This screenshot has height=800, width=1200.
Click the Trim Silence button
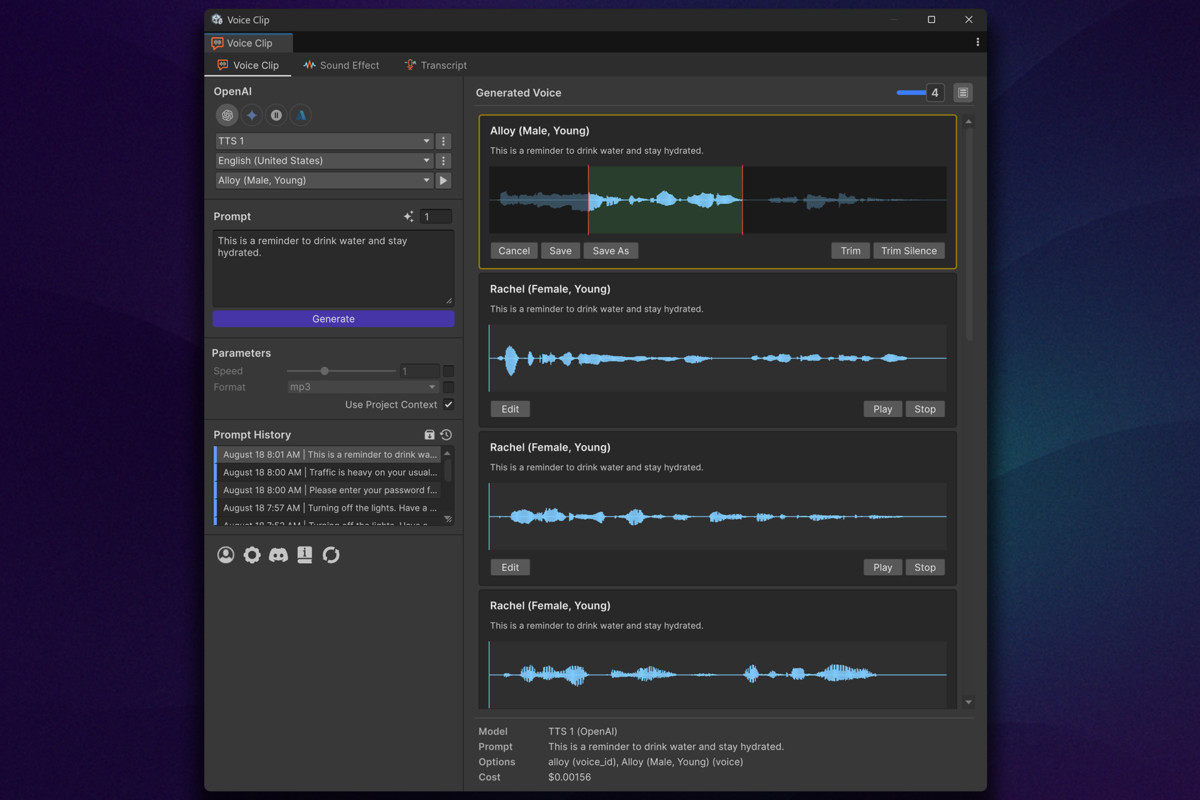coord(909,251)
